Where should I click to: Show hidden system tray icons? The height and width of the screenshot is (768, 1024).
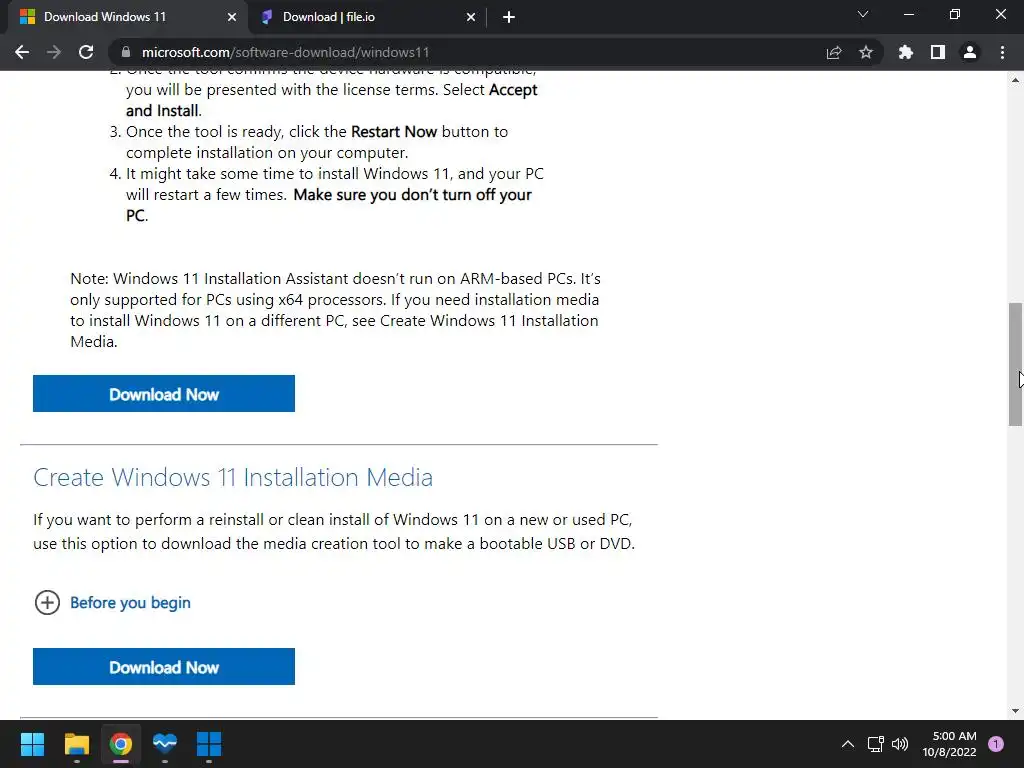[848, 744]
